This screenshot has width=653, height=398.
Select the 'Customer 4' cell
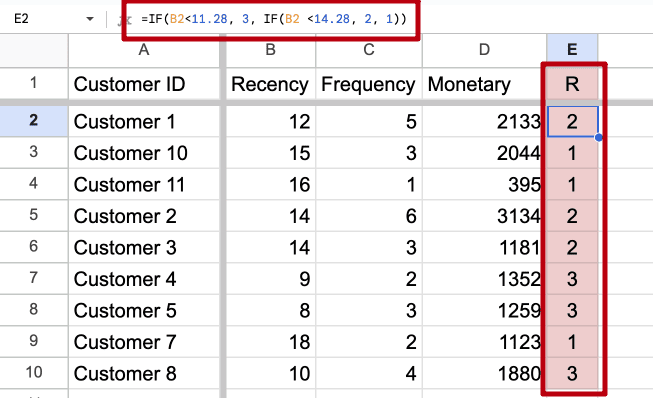tap(144, 279)
